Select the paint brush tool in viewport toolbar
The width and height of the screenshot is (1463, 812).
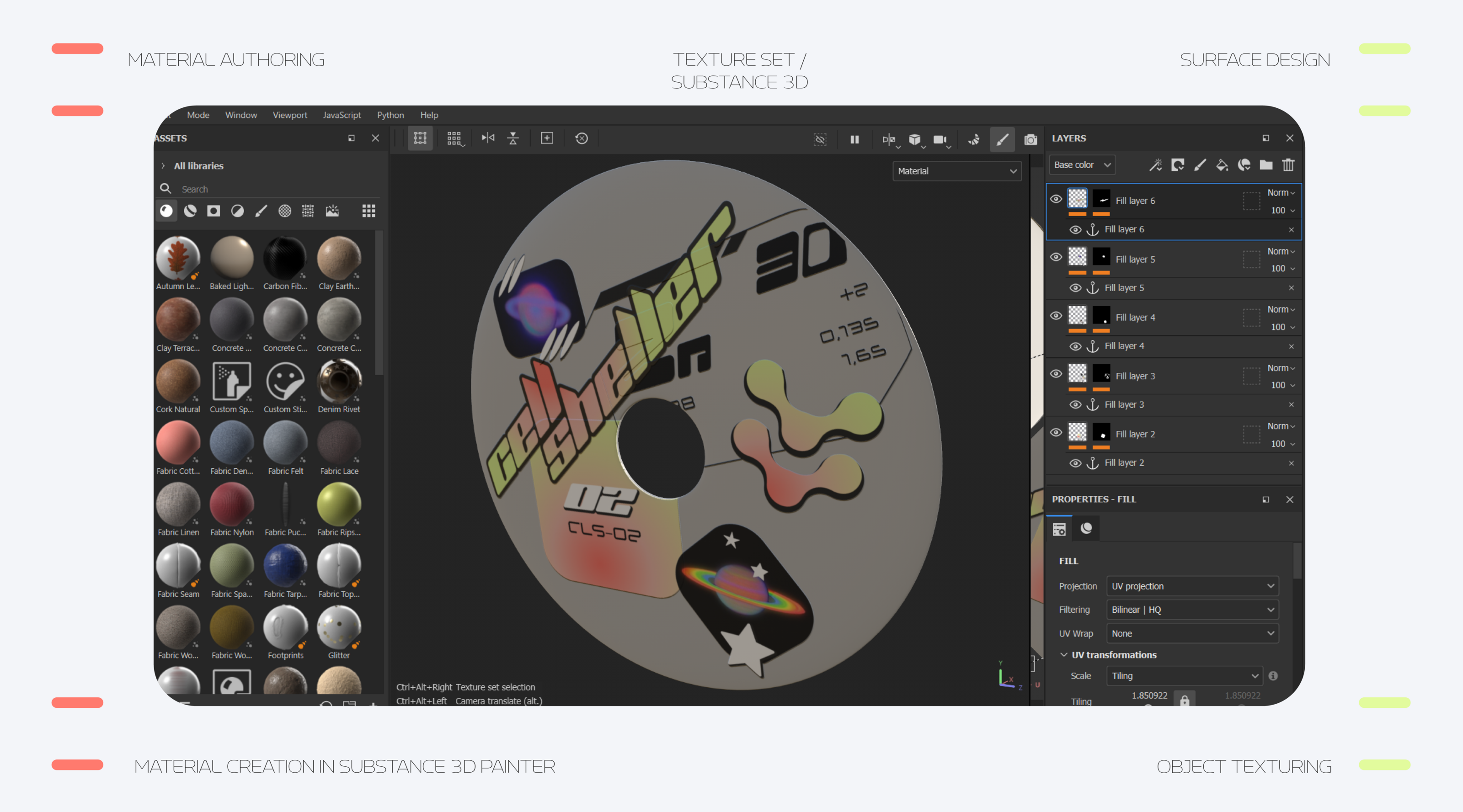(1003, 140)
